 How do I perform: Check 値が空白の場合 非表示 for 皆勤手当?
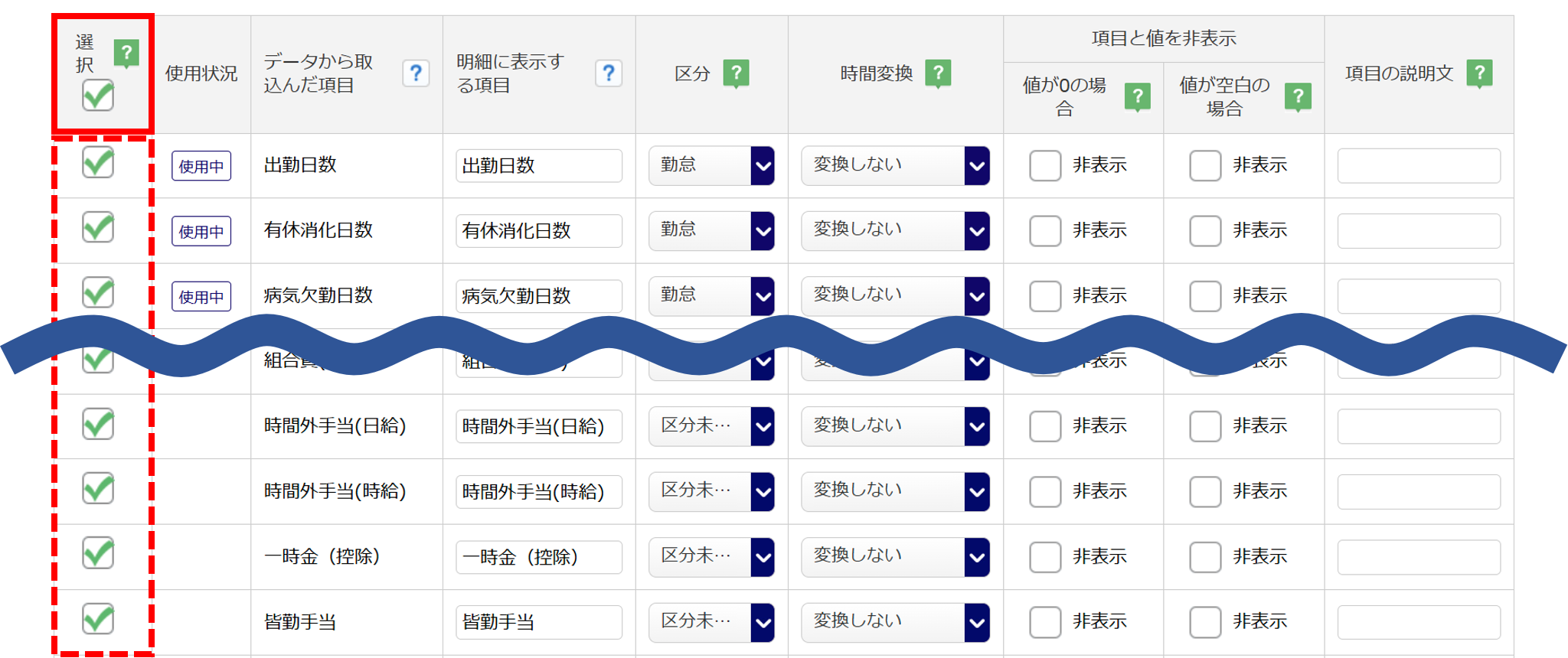[1205, 622]
